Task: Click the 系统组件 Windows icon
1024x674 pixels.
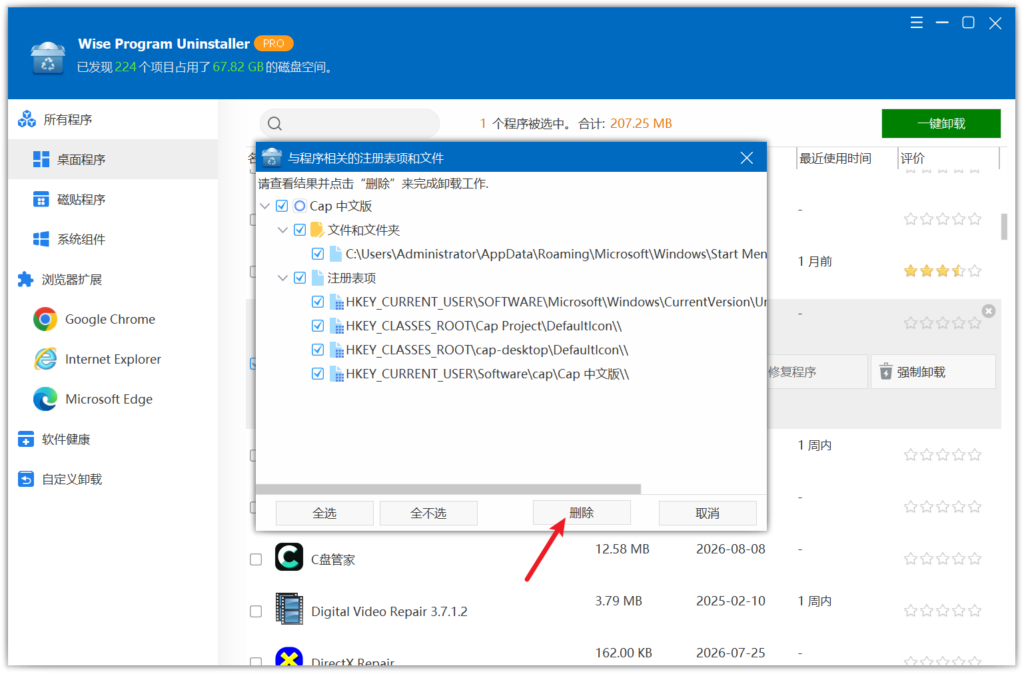Action: click(x=41, y=239)
